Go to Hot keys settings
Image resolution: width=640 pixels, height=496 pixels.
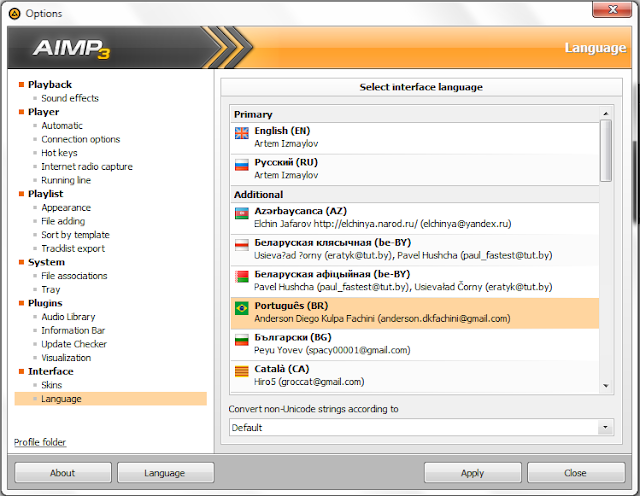[59, 153]
